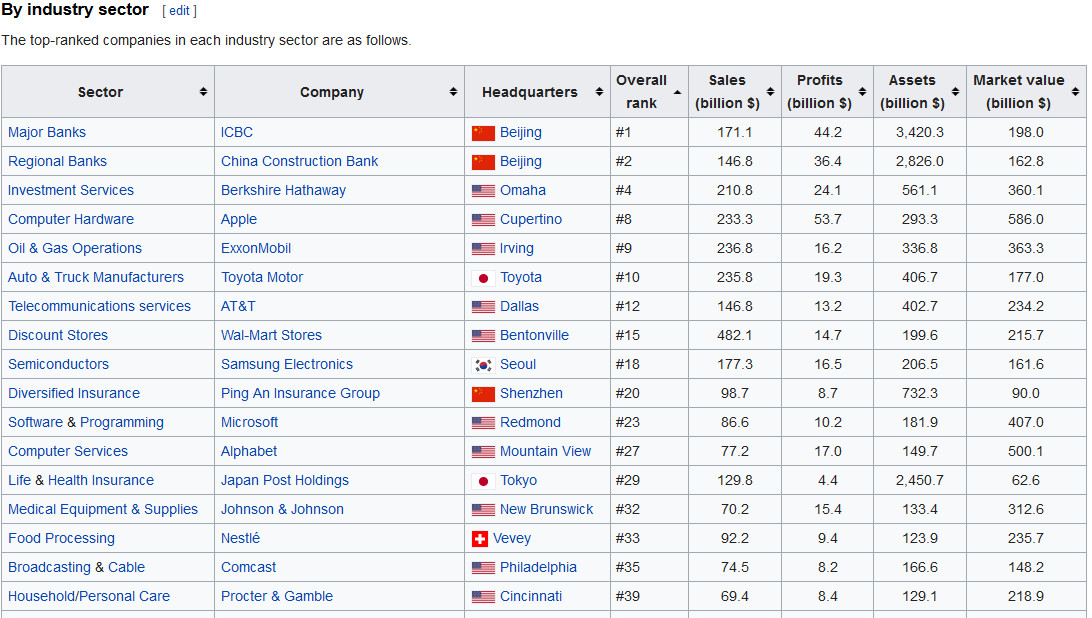
Task: Sort by Headquarters column sort arrows
Action: coord(599,92)
